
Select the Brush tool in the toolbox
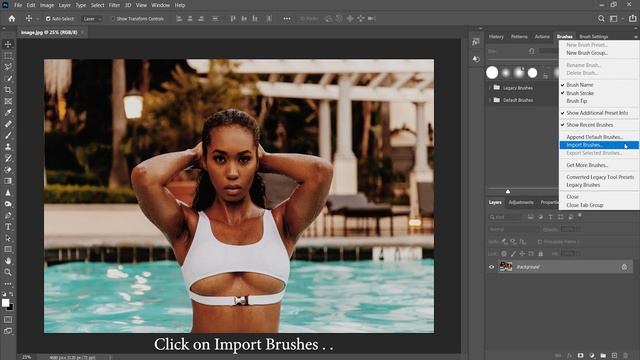tap(8, 136)
